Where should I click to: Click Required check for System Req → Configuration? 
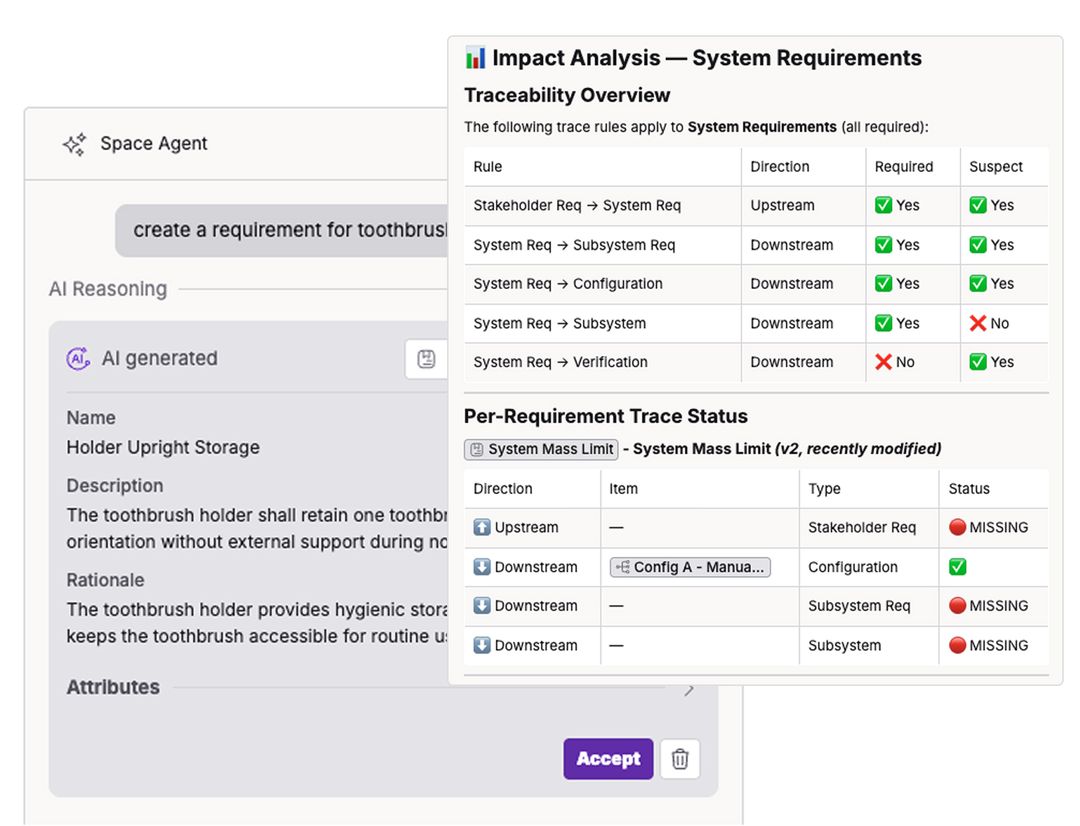pyautogui.click(x=884, y=284)
